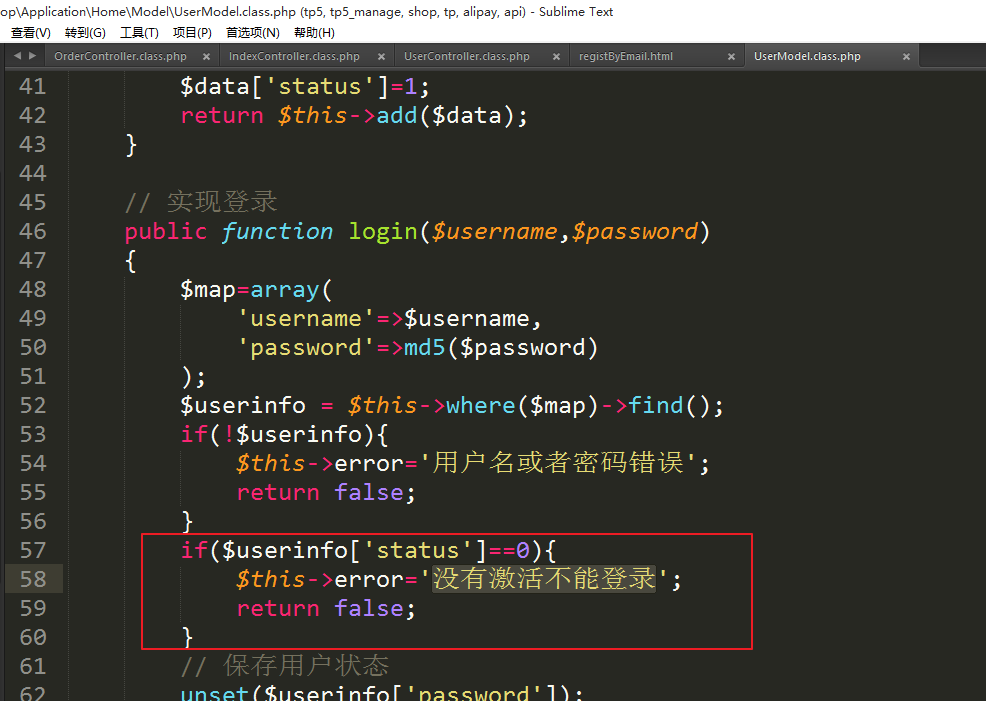Image resolution: width=986 pixels, height=701 pixels.
Task: Close the UserController.class.php tab
Action: point(556,57)
